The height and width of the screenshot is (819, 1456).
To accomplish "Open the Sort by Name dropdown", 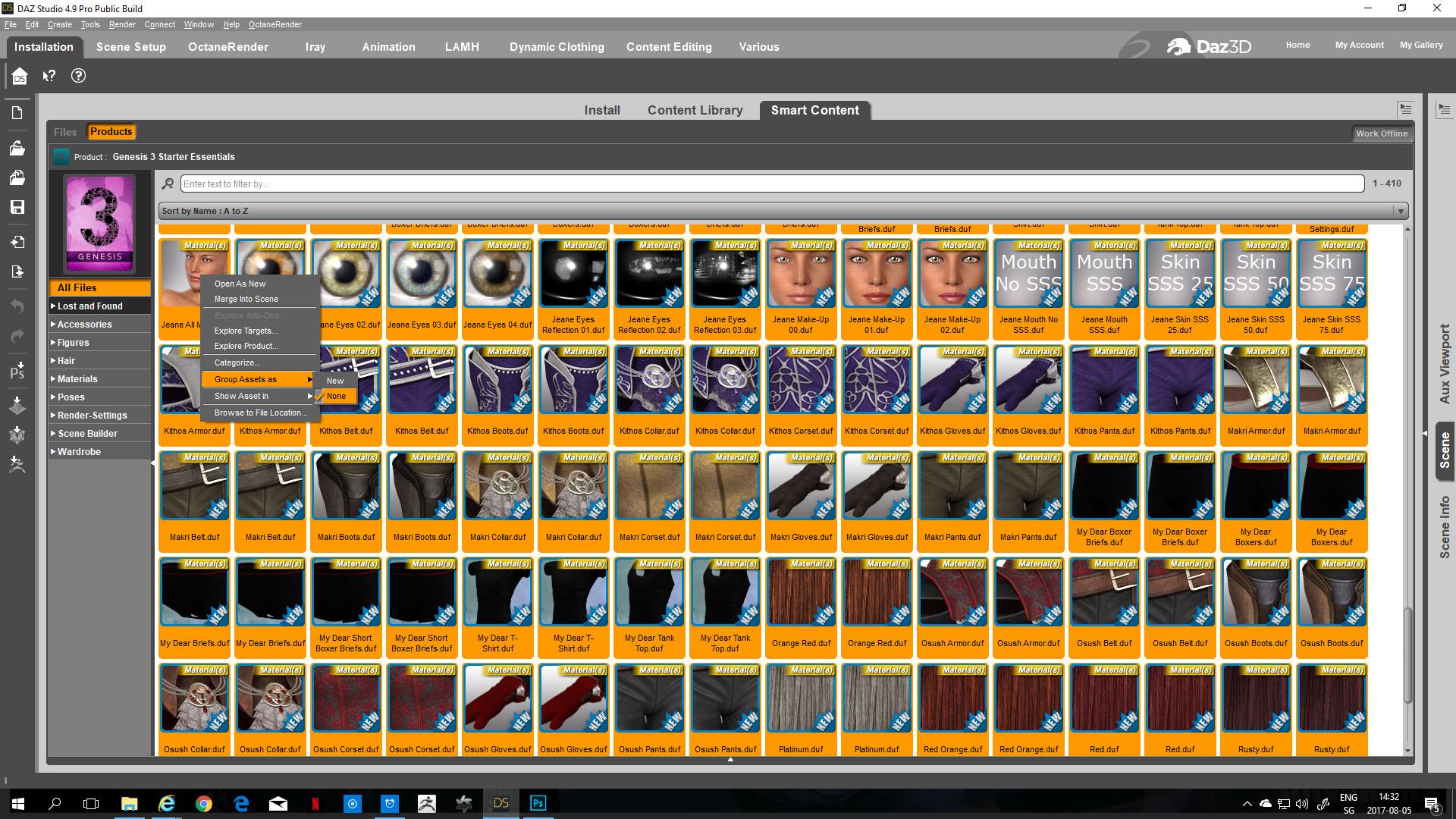I will tap(783, 211).
